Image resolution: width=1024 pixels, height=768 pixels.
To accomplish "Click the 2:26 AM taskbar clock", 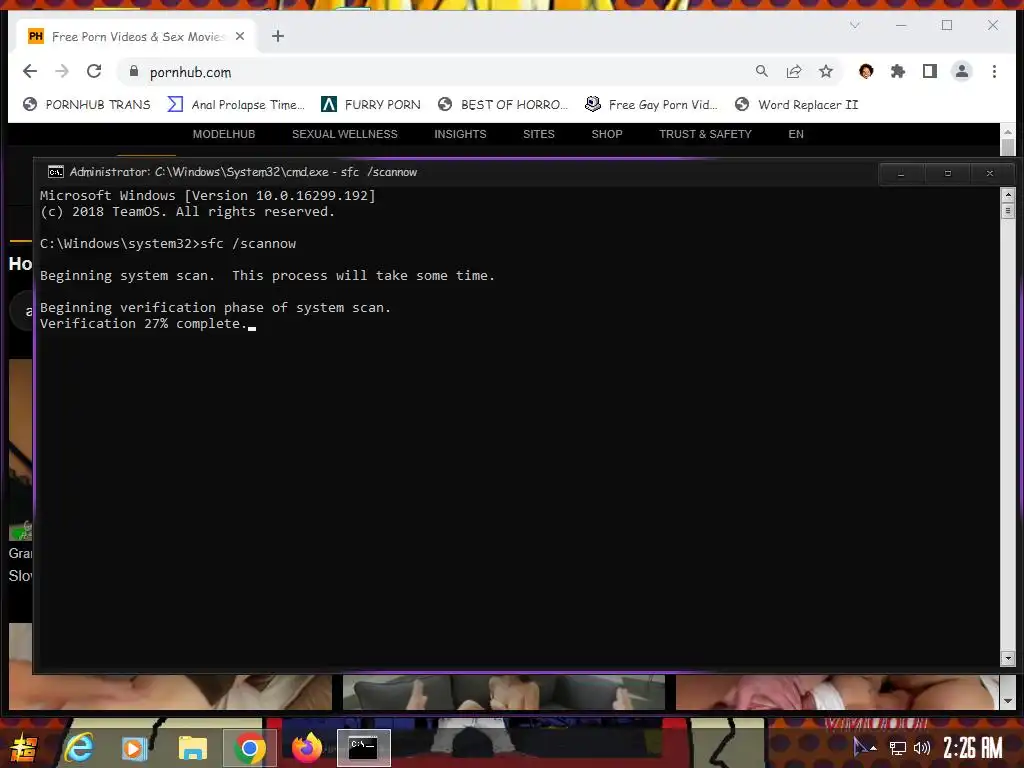I will coord(972,748).
